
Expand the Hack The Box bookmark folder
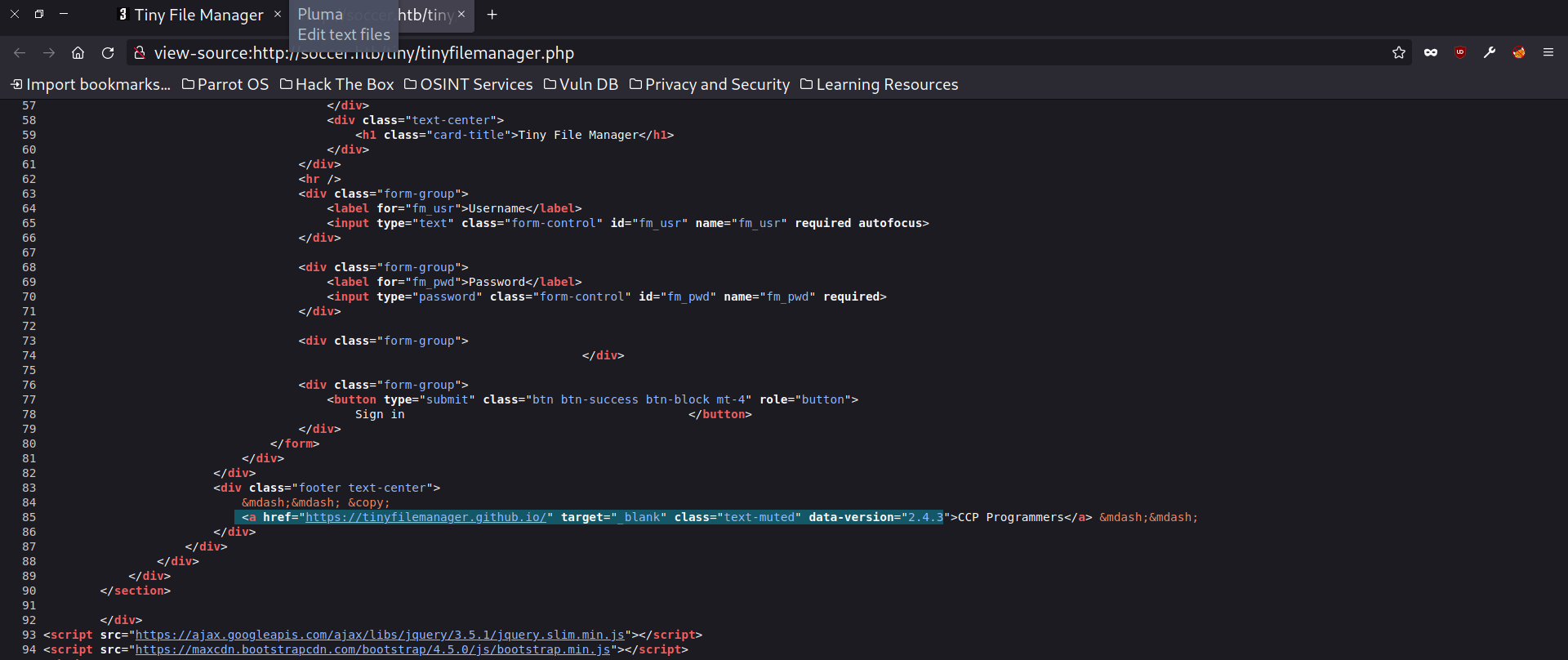click(x=336, y=85)
